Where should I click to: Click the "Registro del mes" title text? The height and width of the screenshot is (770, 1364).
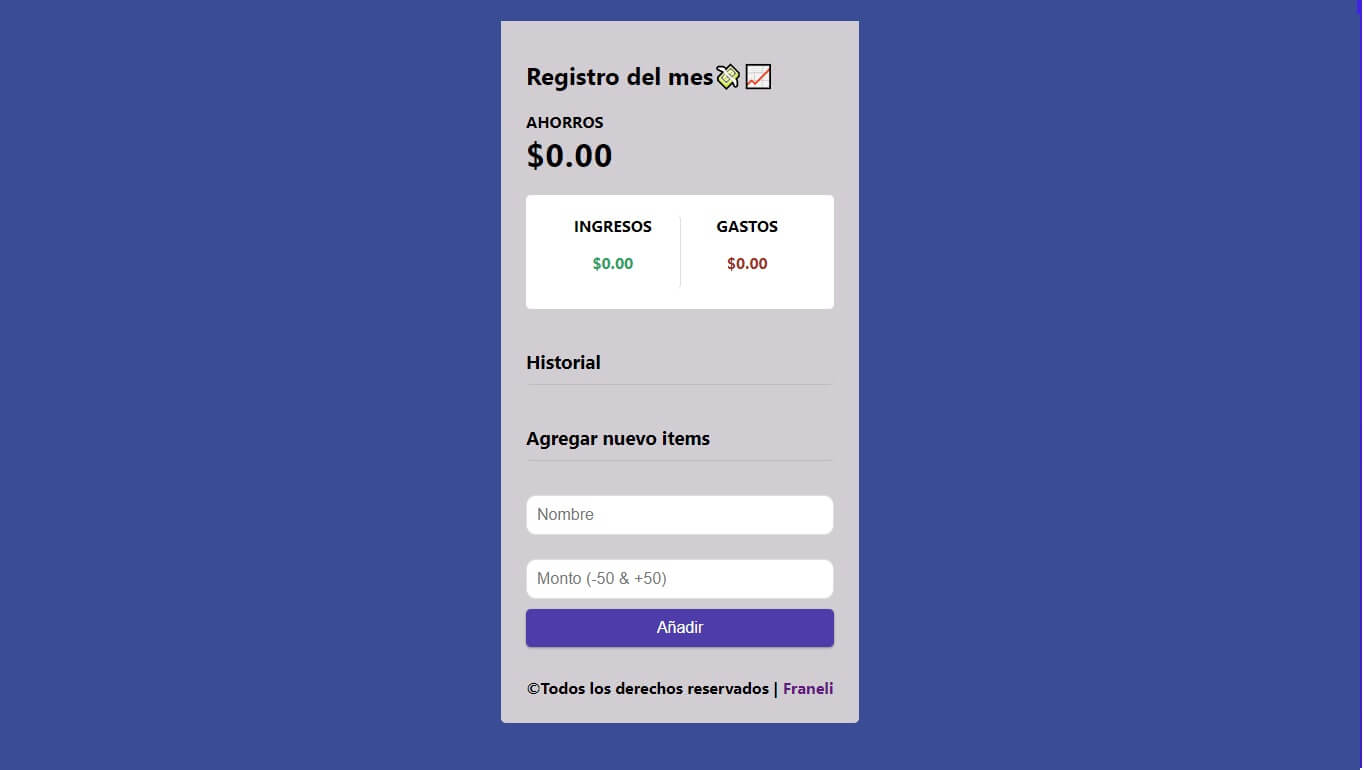(x=619, y=77)
